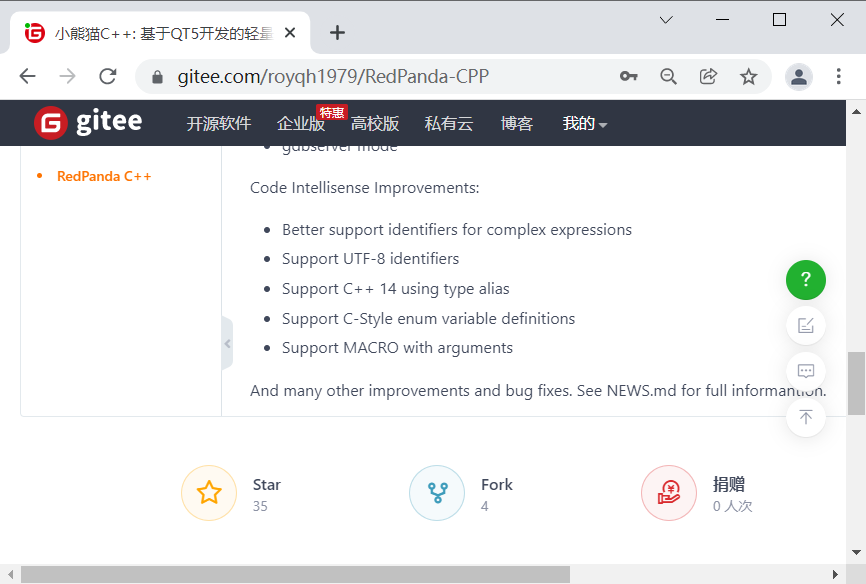Click the scroll up arrow of vertical scrollbar

[x=856, y=111]
